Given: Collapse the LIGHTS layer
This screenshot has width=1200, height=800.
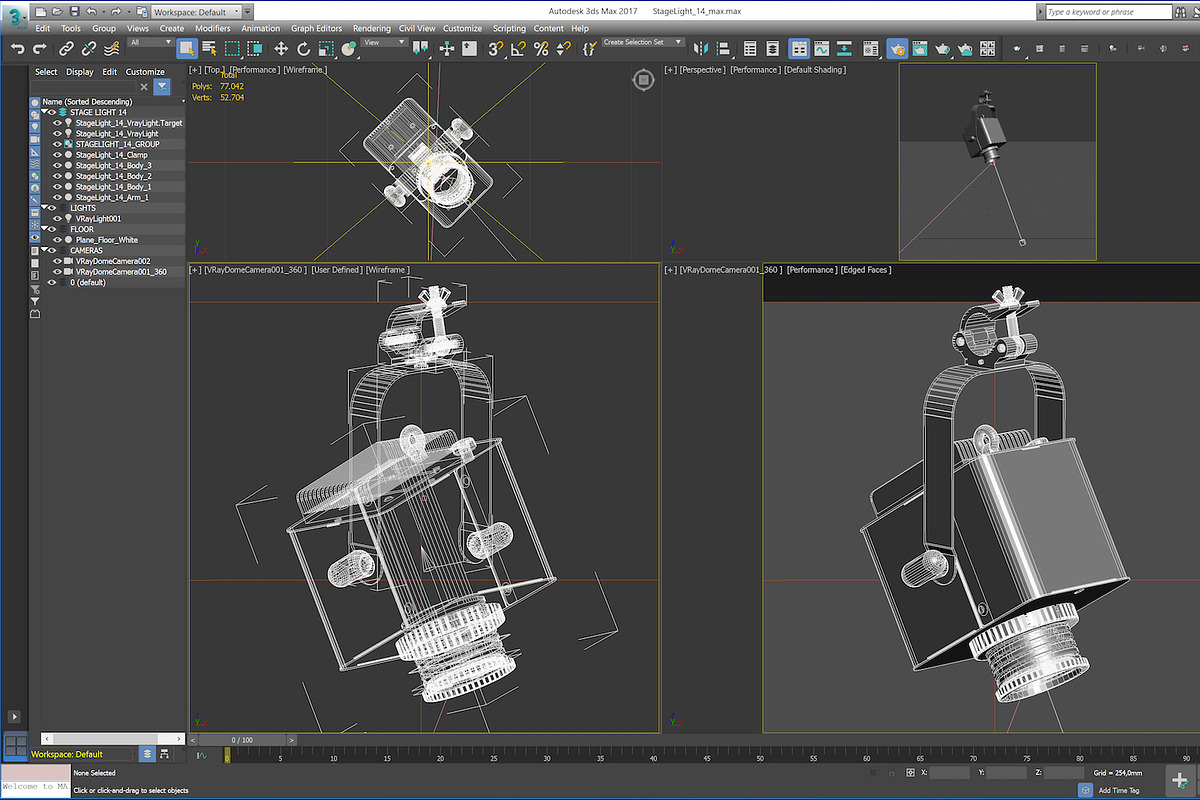Looking at the screenshot, I should pos(44,208).
